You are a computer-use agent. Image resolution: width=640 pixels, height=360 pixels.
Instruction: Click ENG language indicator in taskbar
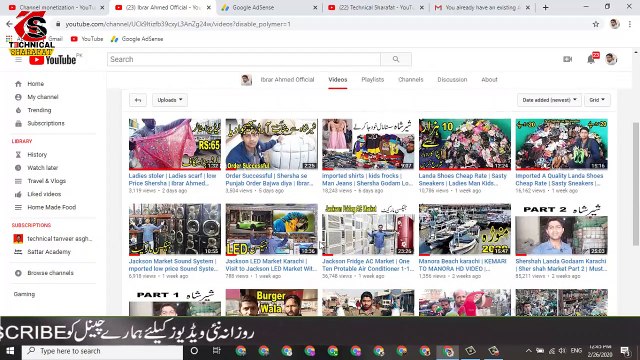coord(576,351)
